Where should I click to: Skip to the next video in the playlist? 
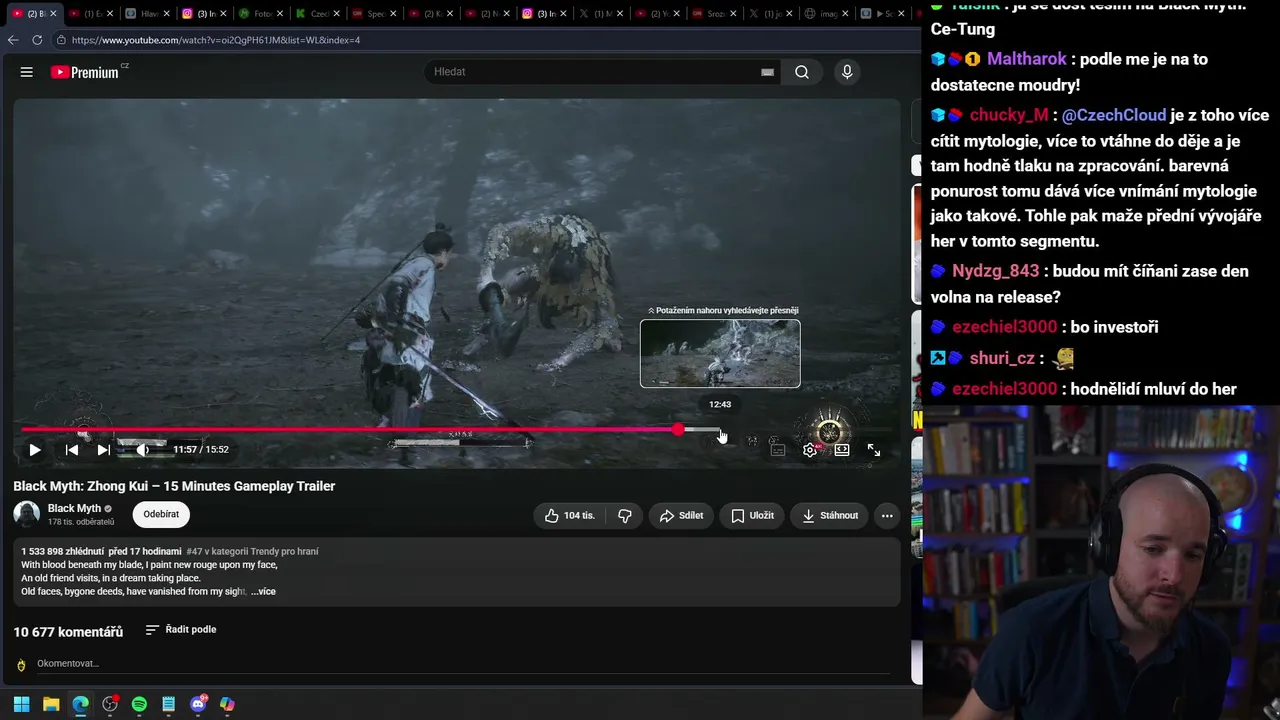103,450
